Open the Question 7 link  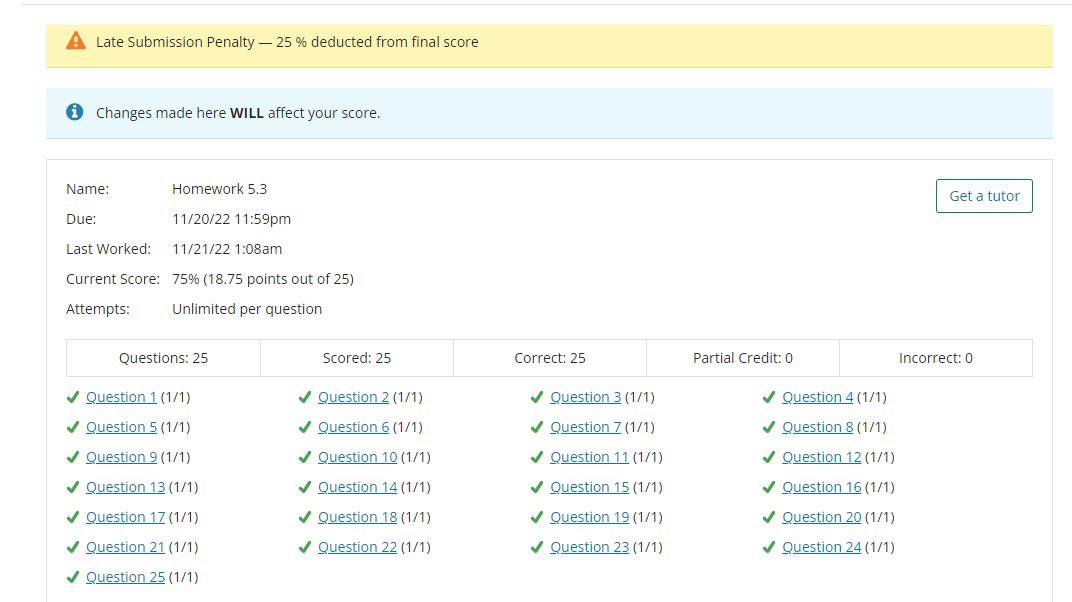click(x=586, y=427)
